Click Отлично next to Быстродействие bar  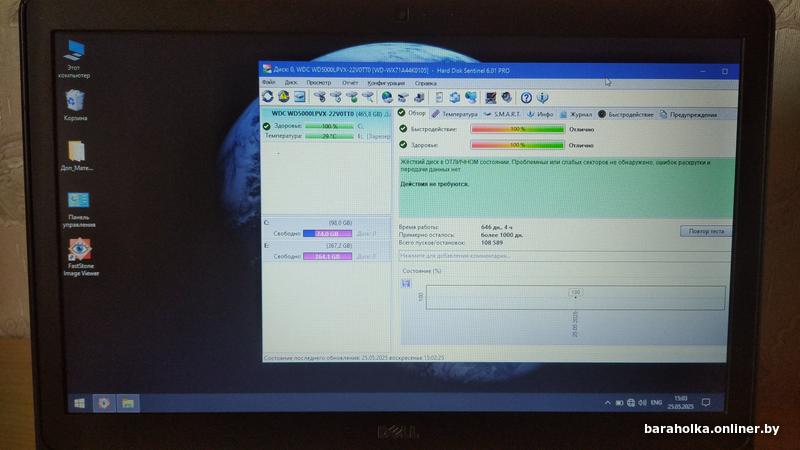582,130
